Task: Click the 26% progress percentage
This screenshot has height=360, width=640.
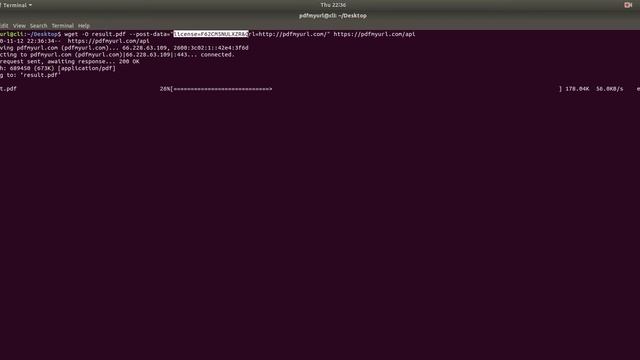Action: [164, 89]
